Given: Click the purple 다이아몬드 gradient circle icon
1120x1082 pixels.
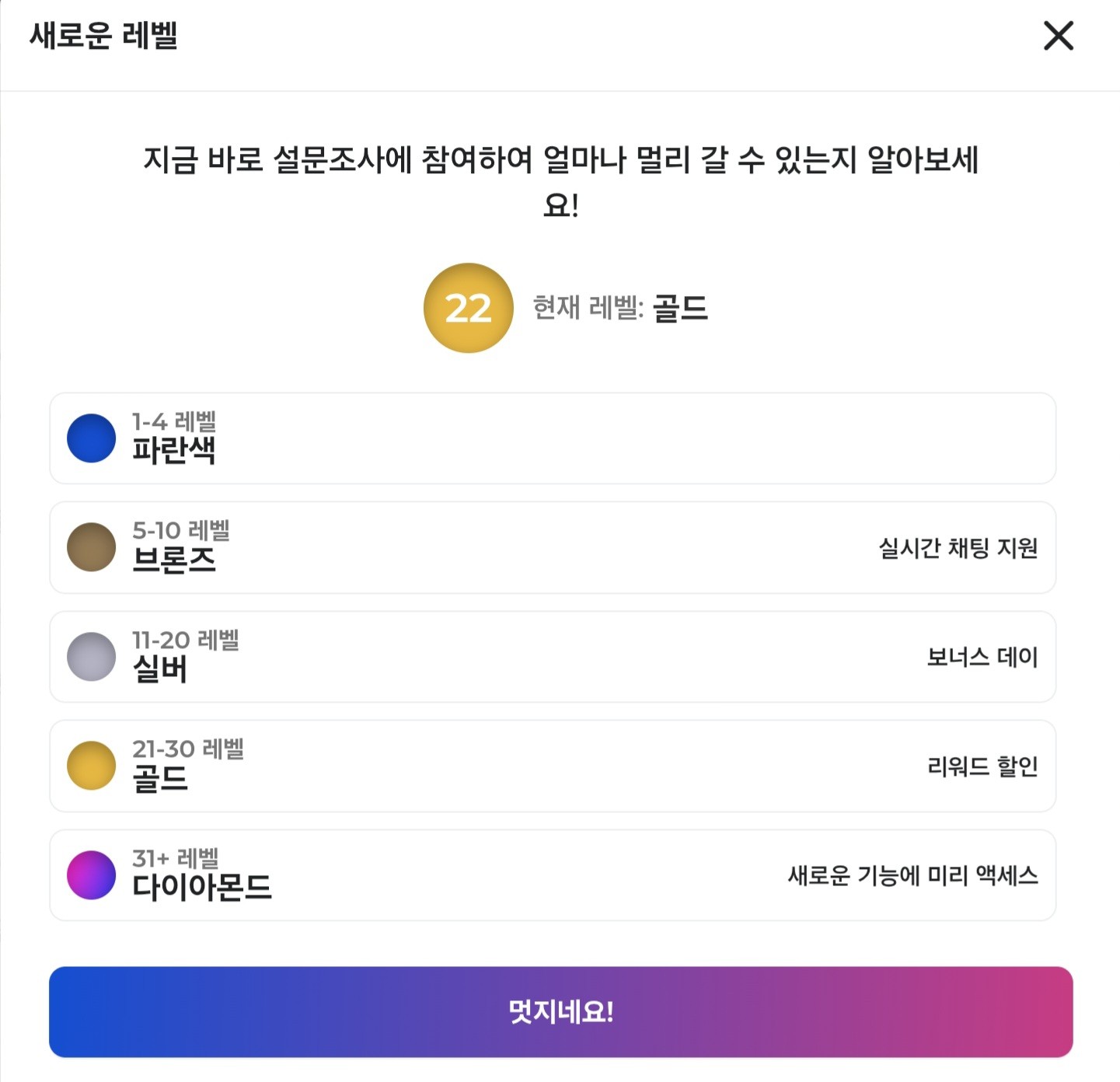Looking at the screenshot, I should 91,875.
